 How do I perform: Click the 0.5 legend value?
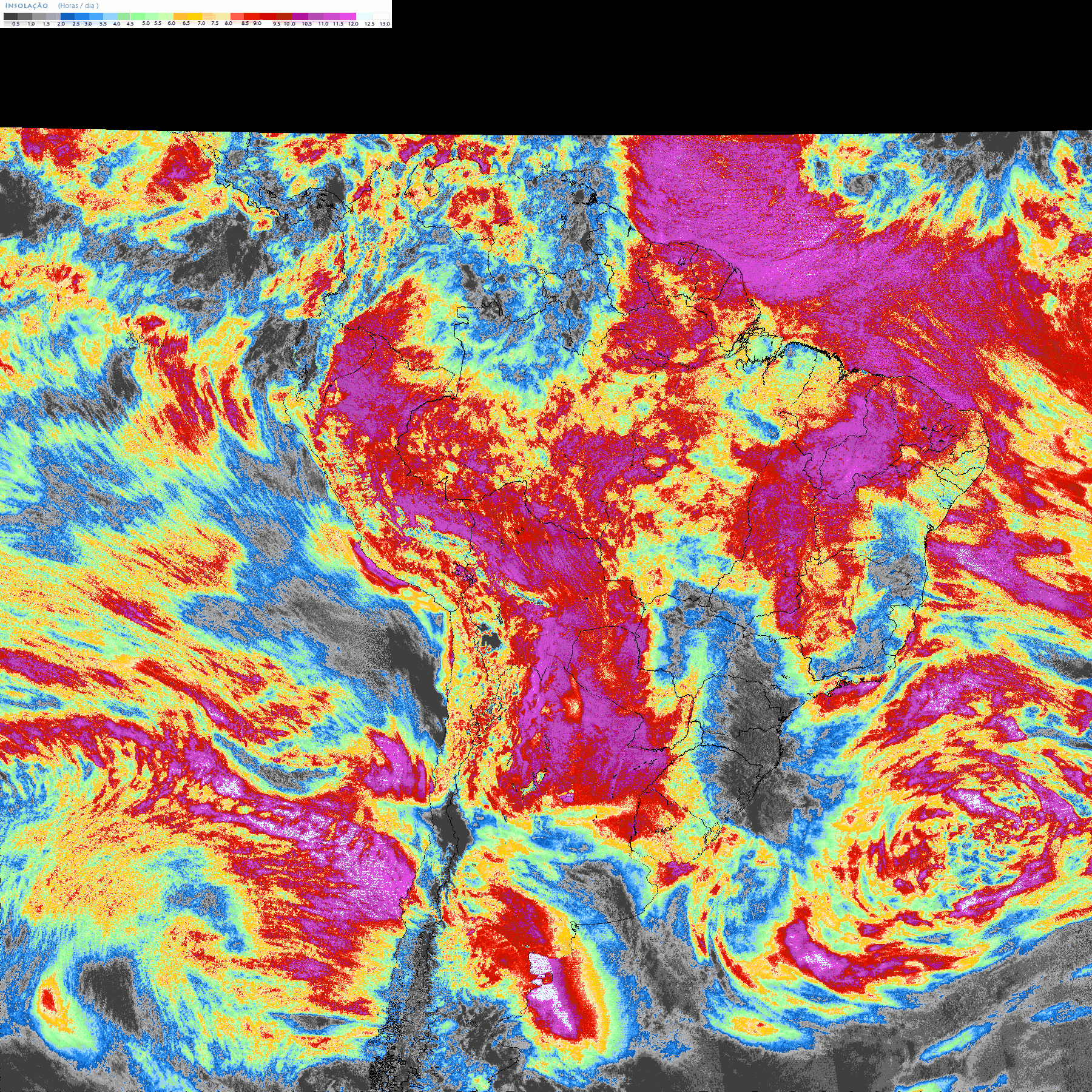pos(16,24)
